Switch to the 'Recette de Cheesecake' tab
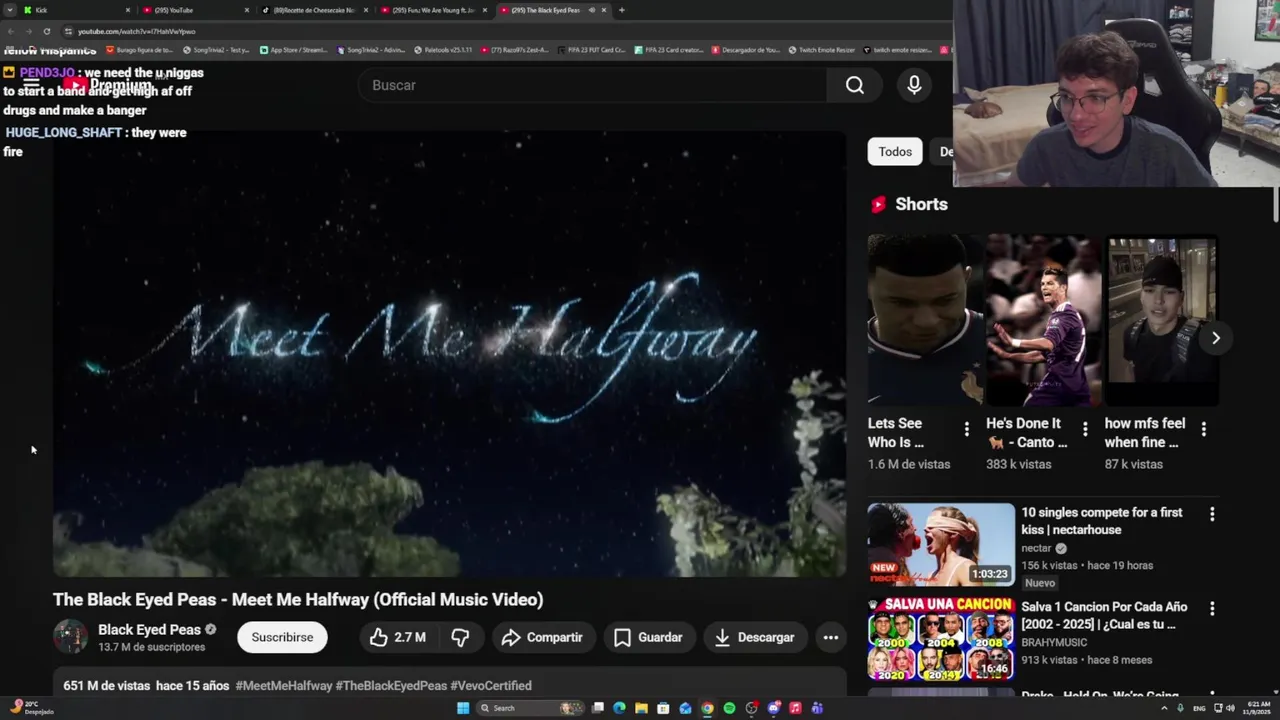This screenshot has width=1280, height=720. click(x=313, y=10)
